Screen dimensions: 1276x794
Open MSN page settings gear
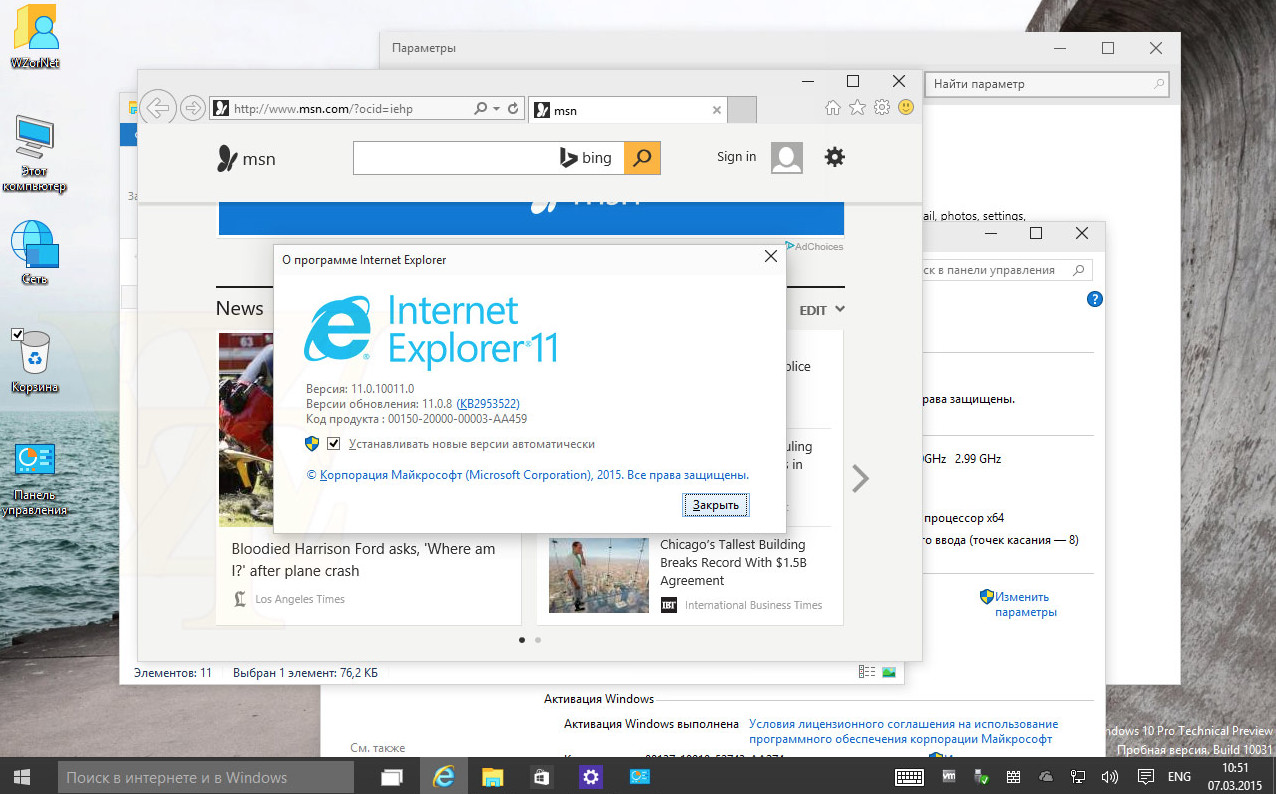coord(835,157)
